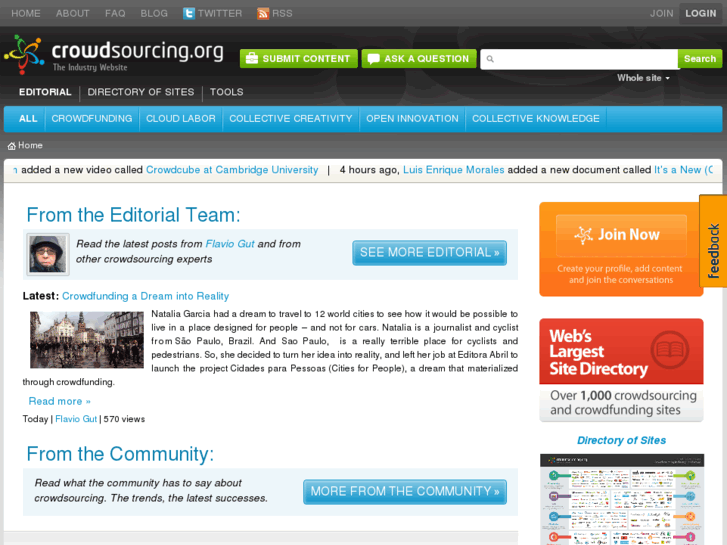Select the OPEN INNOVATION category tab

412,119
